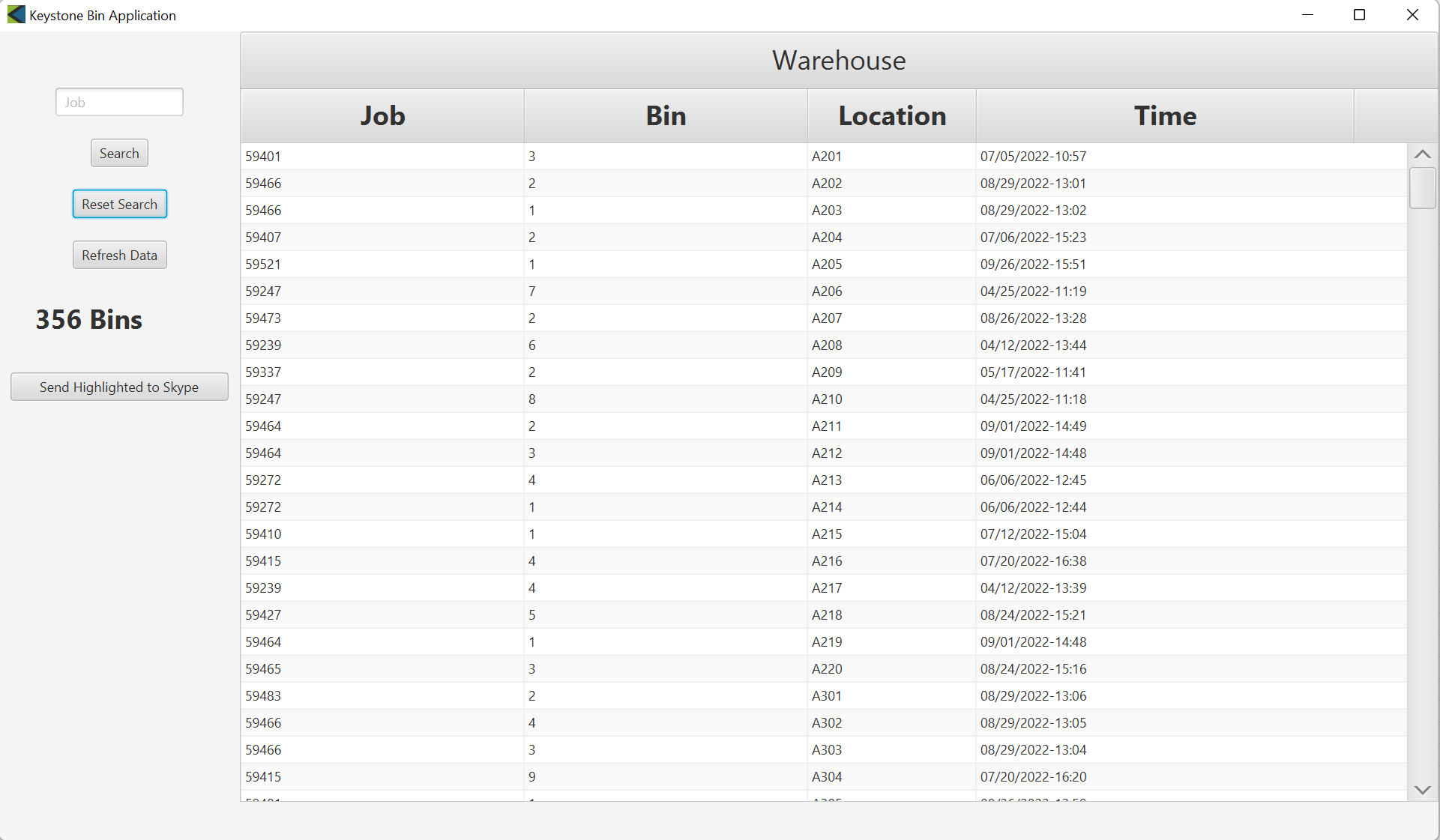Send Highlighted to Skype
Image resolution: width=1440 pixels, height=840 pixels.
coord(119,387)
